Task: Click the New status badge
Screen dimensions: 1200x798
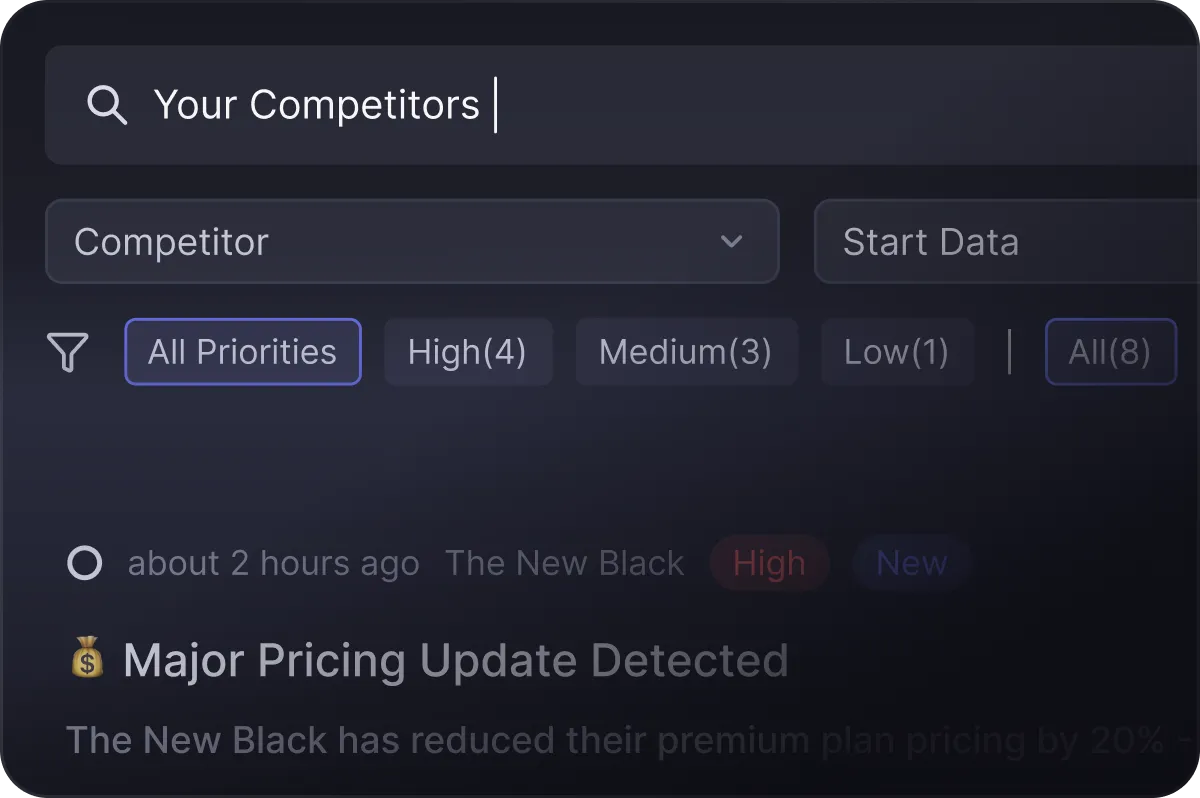Action: 911,562
